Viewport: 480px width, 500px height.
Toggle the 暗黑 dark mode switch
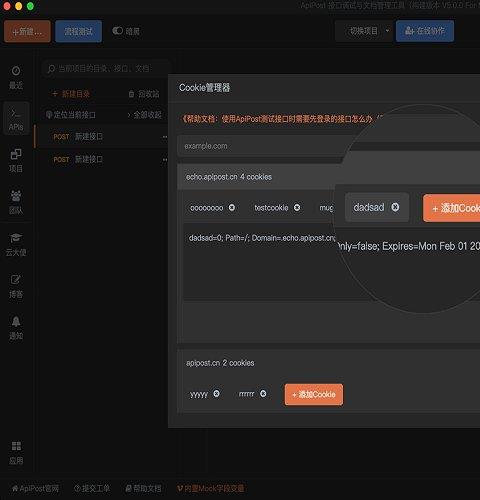click(x=117, y=31)
